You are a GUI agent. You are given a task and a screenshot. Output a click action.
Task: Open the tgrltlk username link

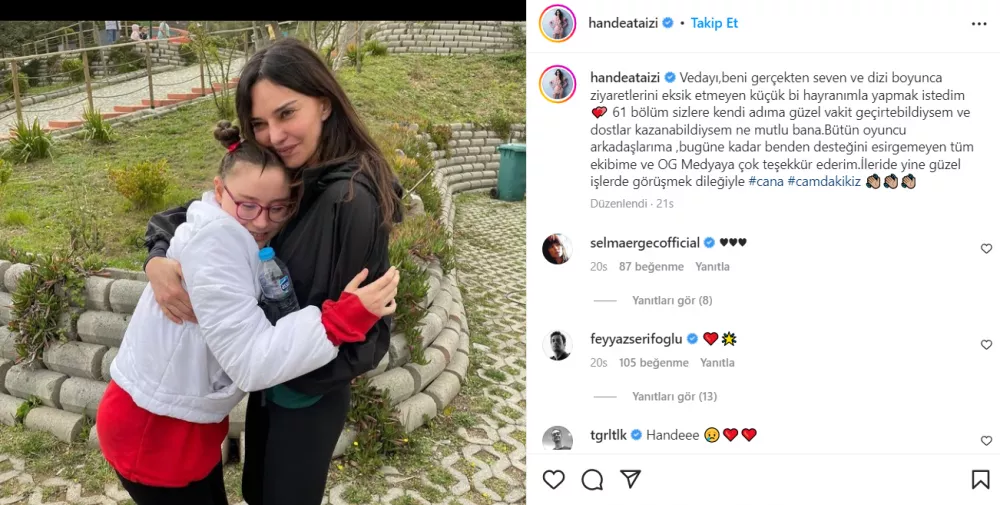[x=608, y=435]
